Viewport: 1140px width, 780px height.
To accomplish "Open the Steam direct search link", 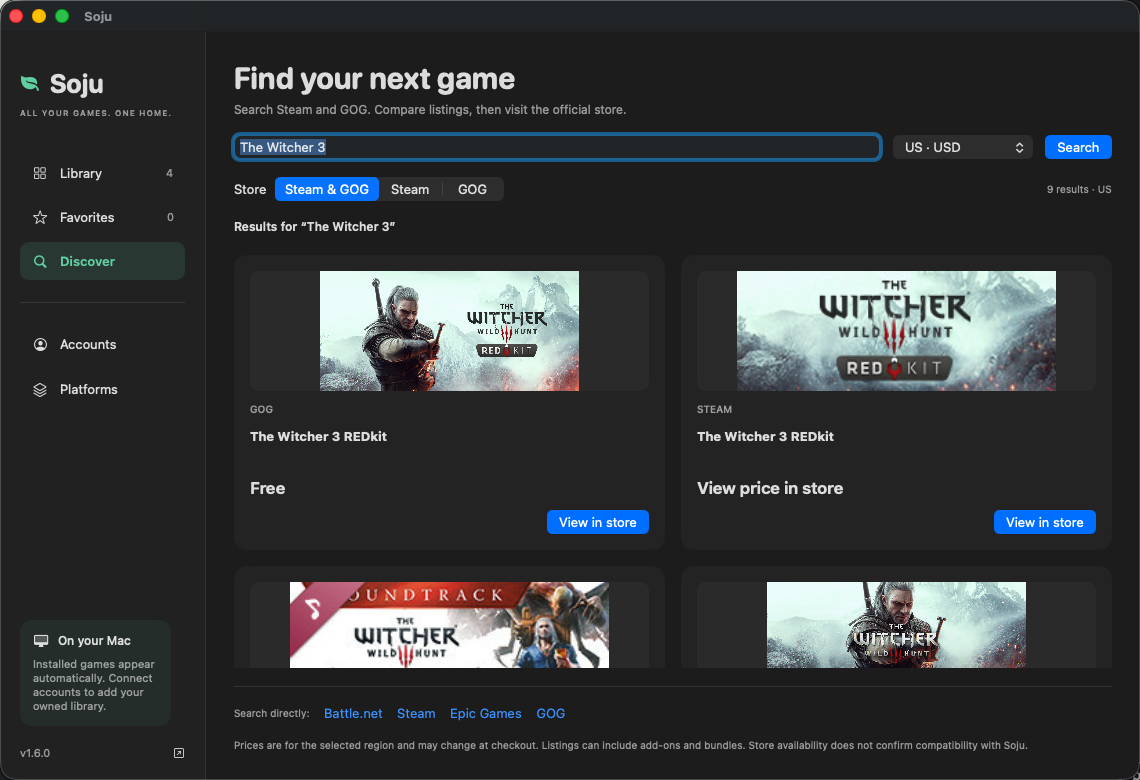I will [416, 714].
